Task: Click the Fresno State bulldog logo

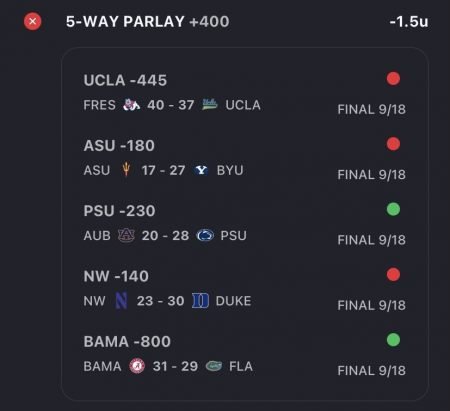Action: 131,105
